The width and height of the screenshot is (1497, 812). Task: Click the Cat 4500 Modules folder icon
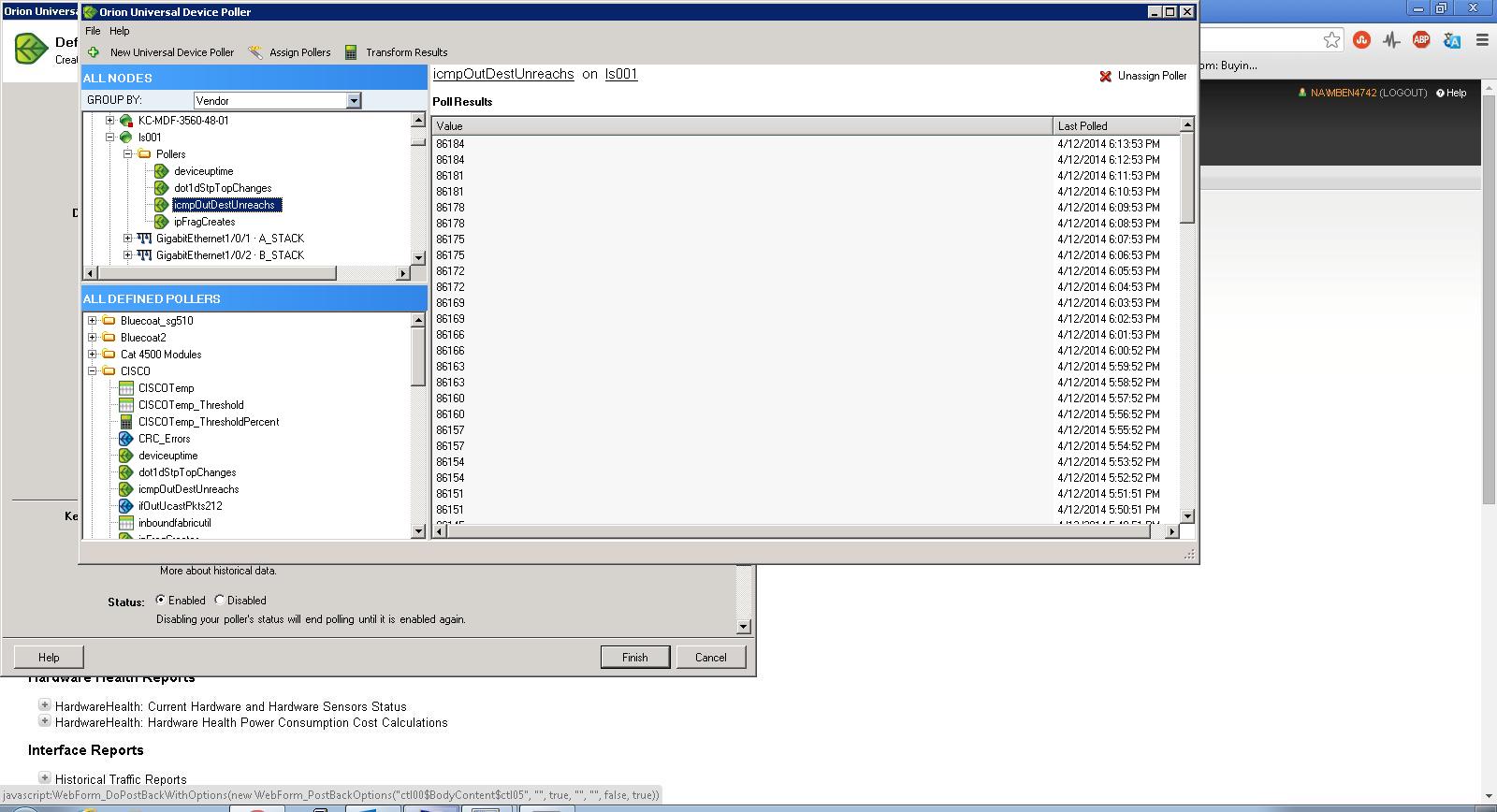(109, 355)
